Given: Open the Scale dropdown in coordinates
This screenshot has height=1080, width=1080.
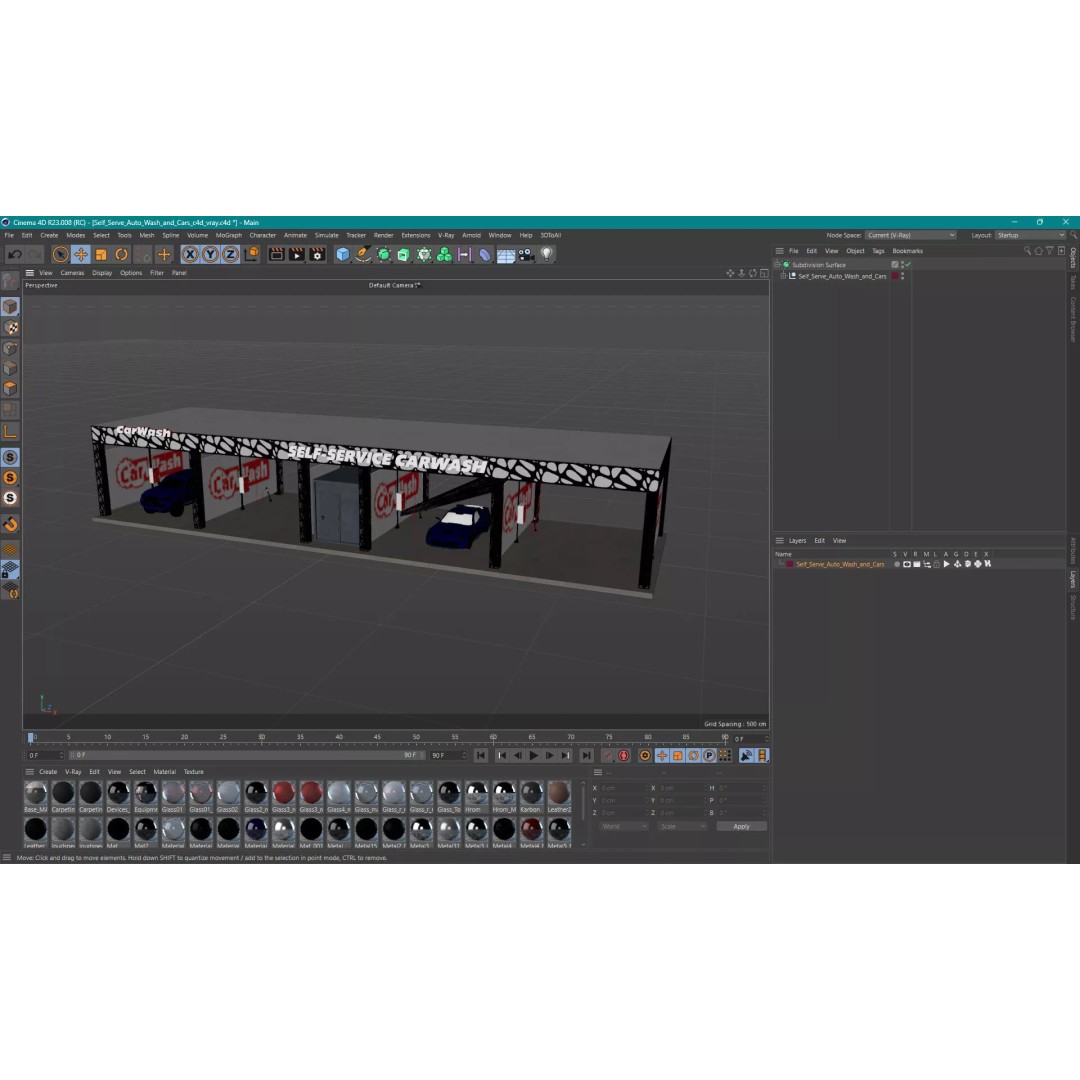Looking at the screenshot, I should [682, 827].
